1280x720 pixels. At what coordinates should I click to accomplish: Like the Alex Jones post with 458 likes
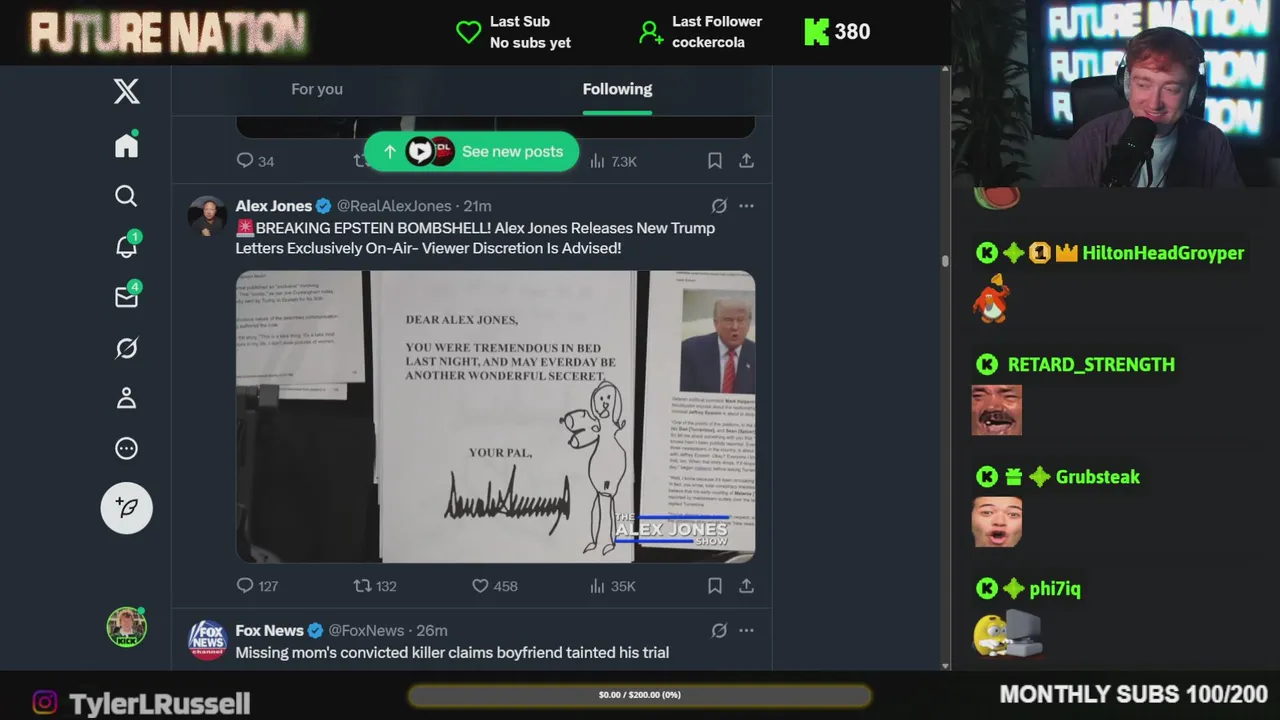click(x=494, y=586)
